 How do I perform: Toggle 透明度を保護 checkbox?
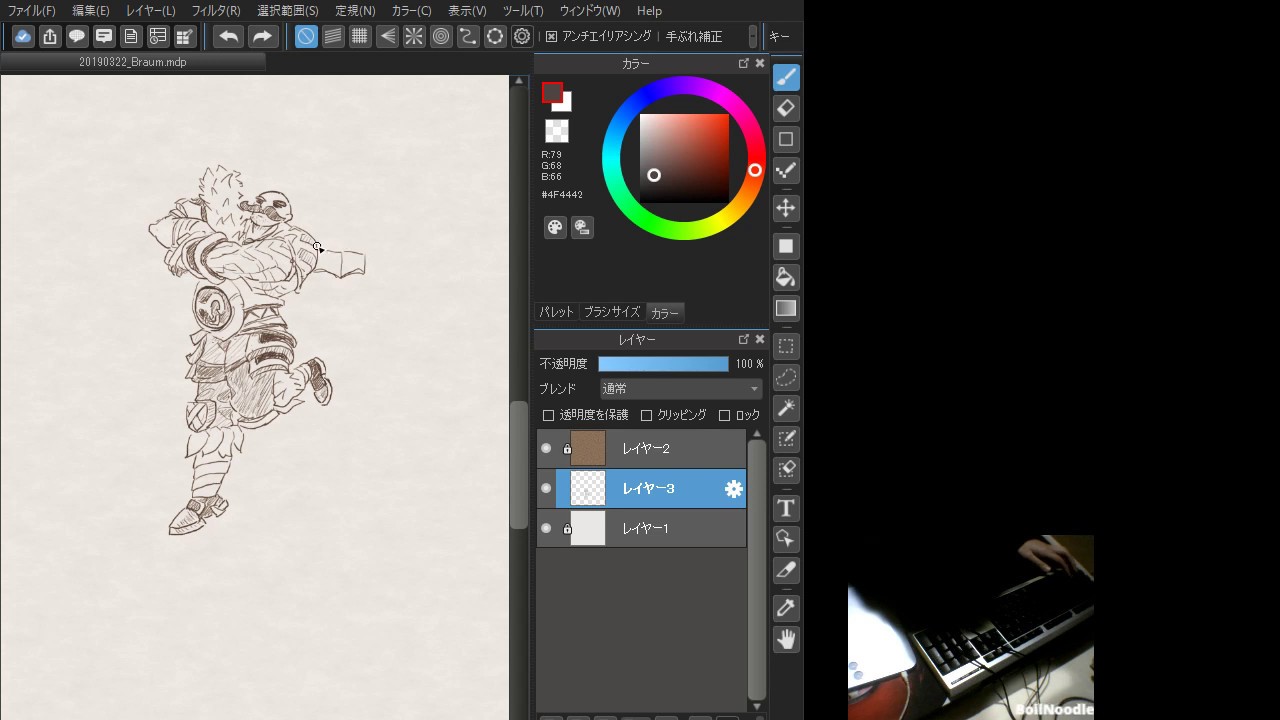click(548, 415)
